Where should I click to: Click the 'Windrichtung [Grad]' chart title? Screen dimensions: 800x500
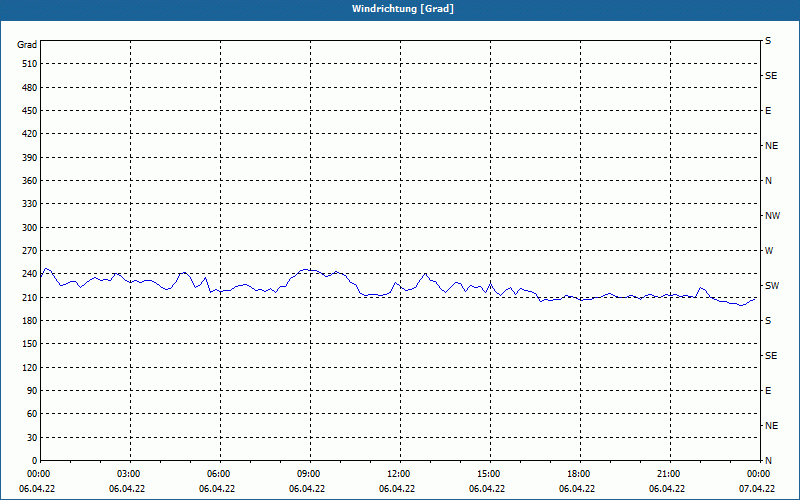point(403,9)
